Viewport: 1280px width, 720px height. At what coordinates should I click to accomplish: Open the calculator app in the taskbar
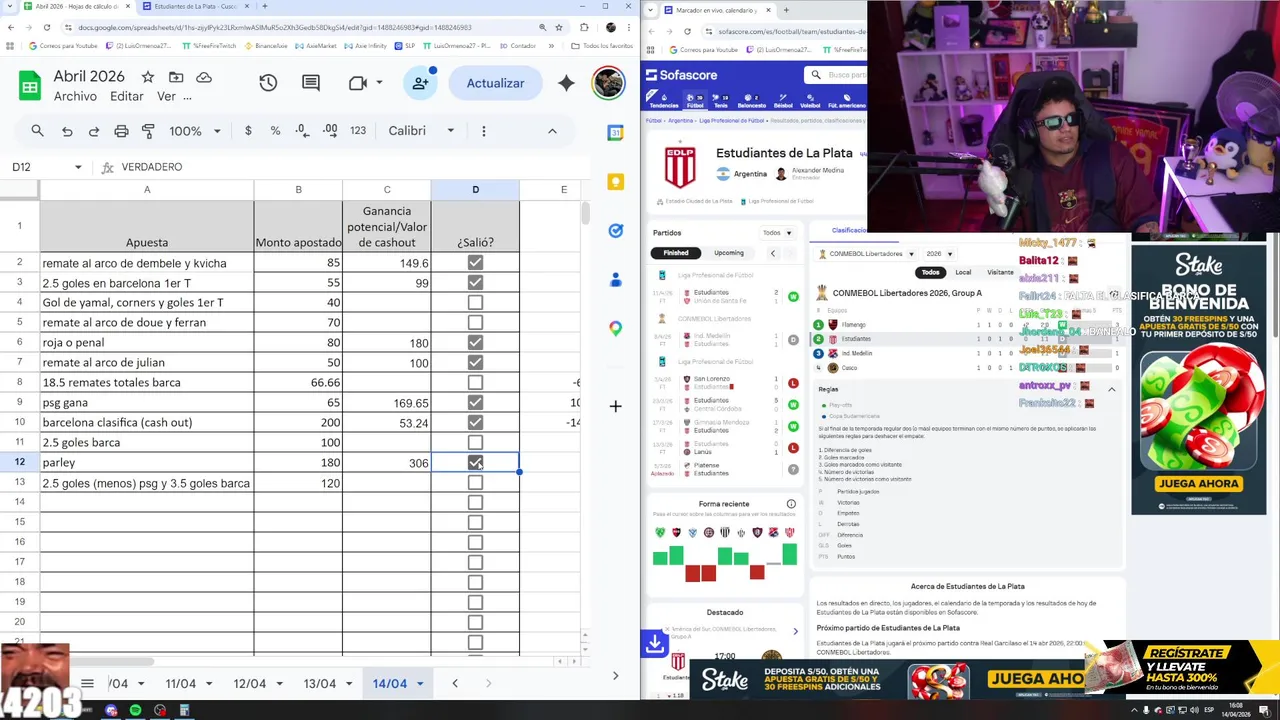point(184,710)
